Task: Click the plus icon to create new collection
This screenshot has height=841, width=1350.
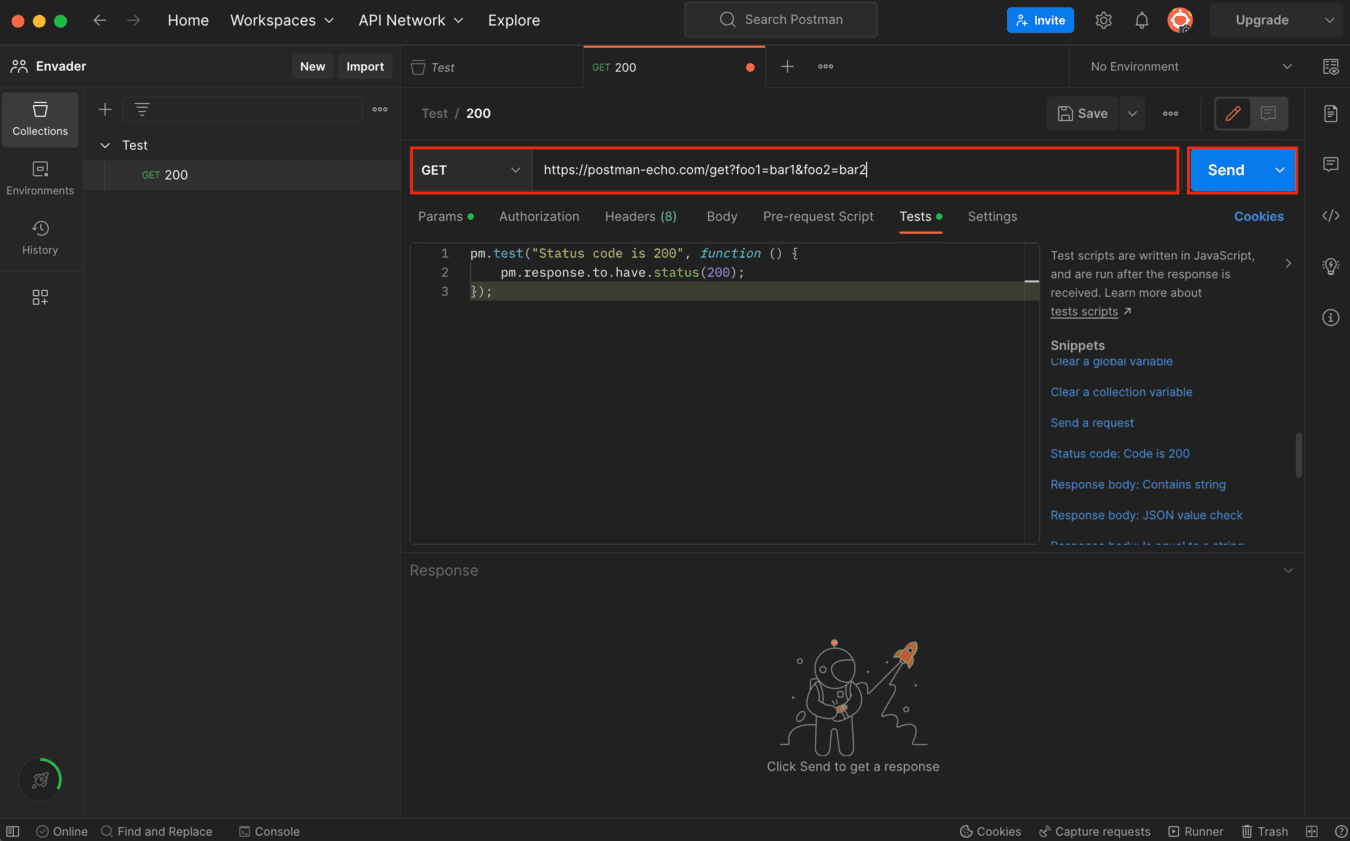Action: [x=104, y=109]
